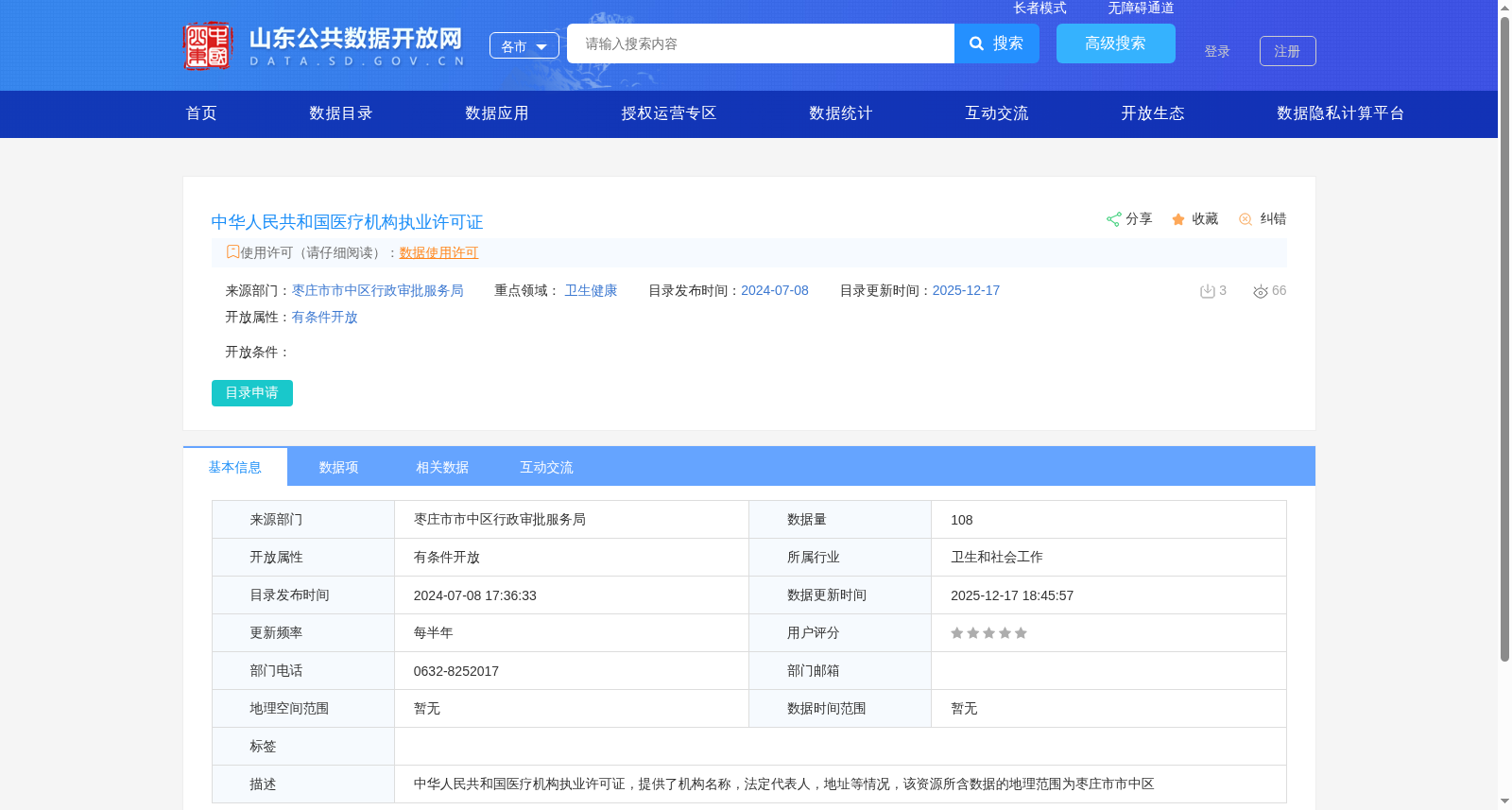
Task: Click the description text in 描述 row
Action: click(783, 784)
